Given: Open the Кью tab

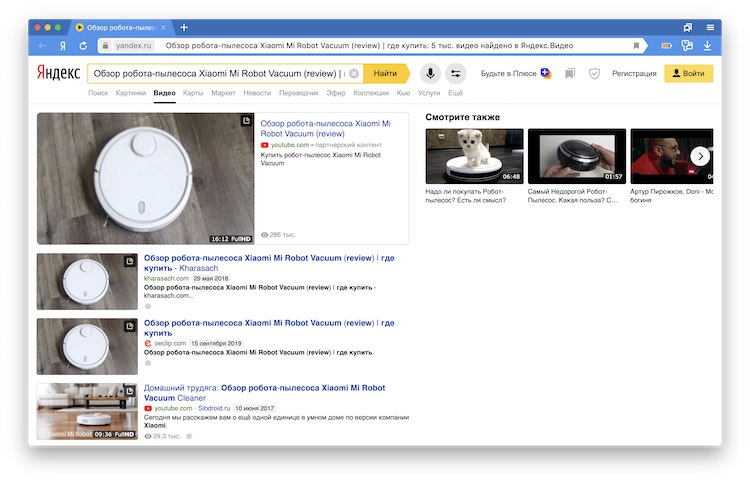Looking at the screenshot, I should [403, 93].
